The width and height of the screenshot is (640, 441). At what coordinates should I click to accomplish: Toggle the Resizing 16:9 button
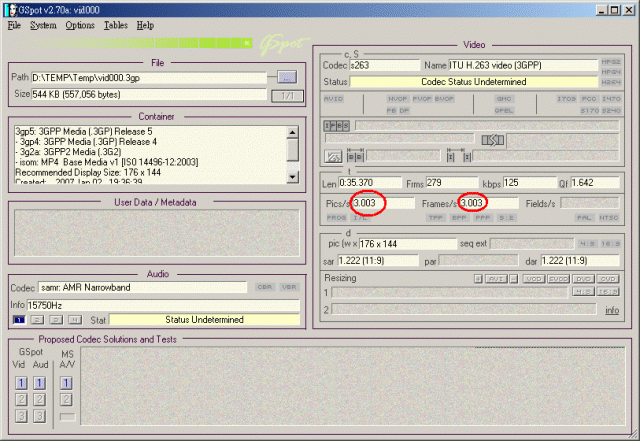(x=608, y=292)
